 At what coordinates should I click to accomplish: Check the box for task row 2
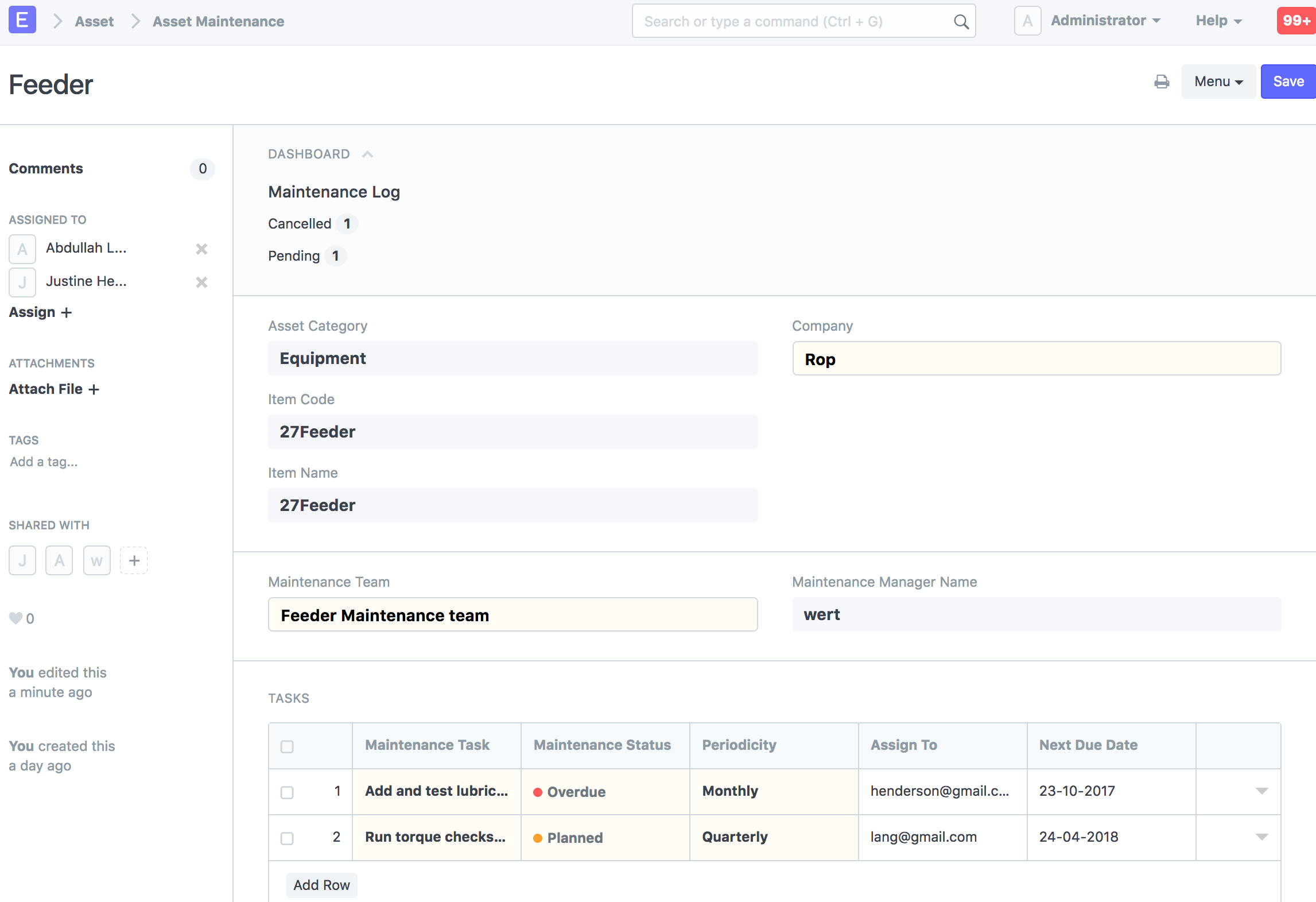click(287, 838)
